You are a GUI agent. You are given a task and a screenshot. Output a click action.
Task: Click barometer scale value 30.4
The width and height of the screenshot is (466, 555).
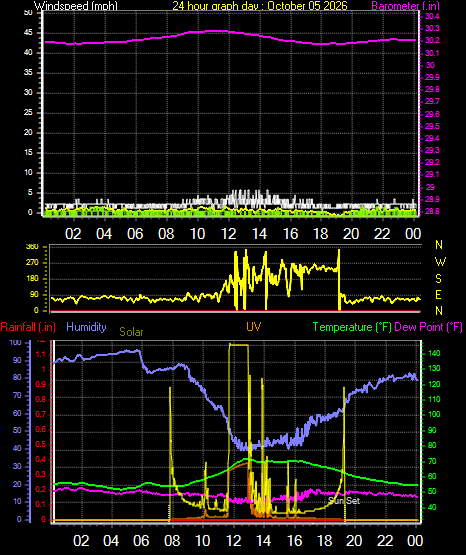coord(432,16)
